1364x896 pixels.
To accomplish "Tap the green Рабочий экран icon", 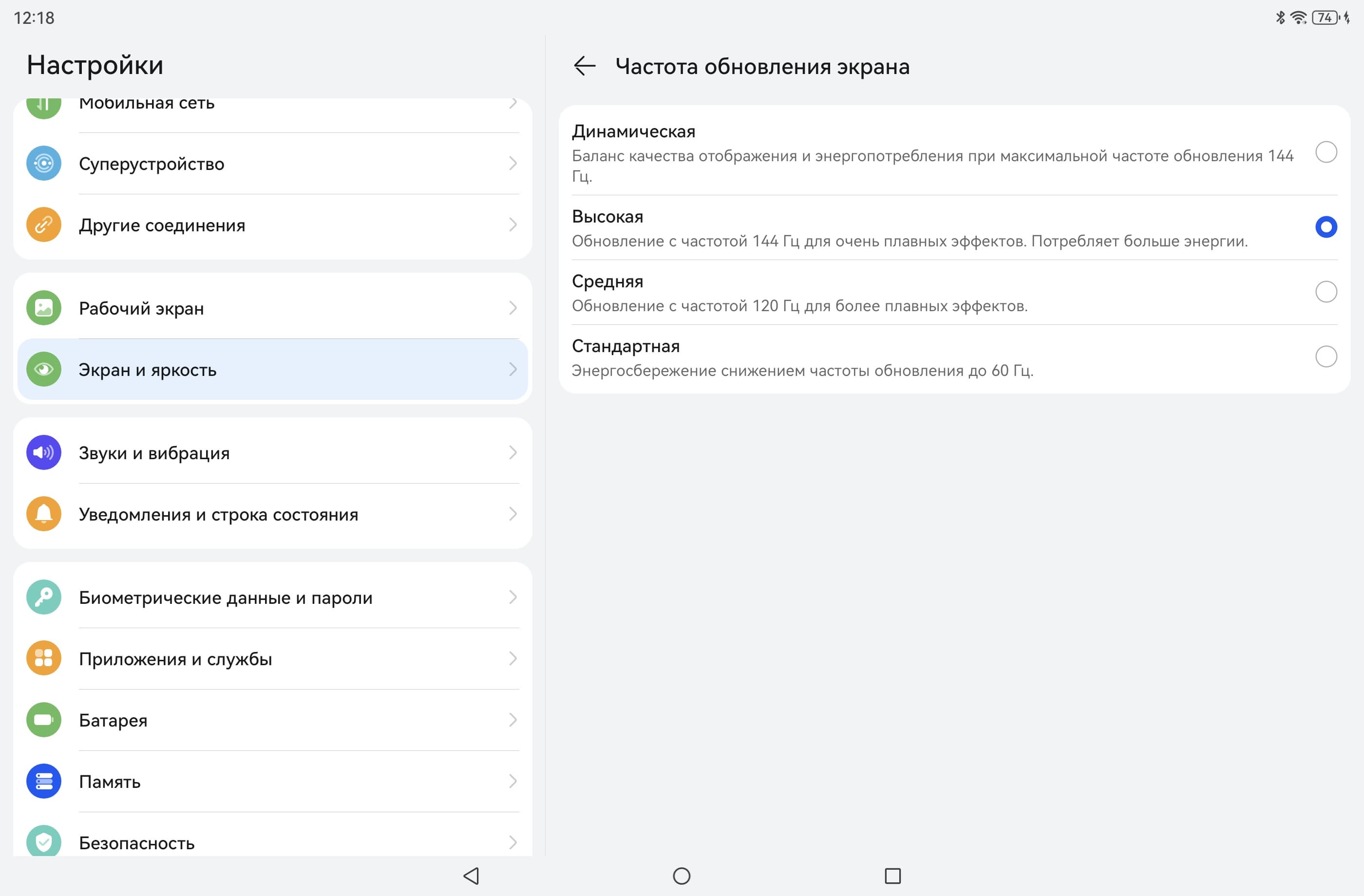I will click(43, 308).
